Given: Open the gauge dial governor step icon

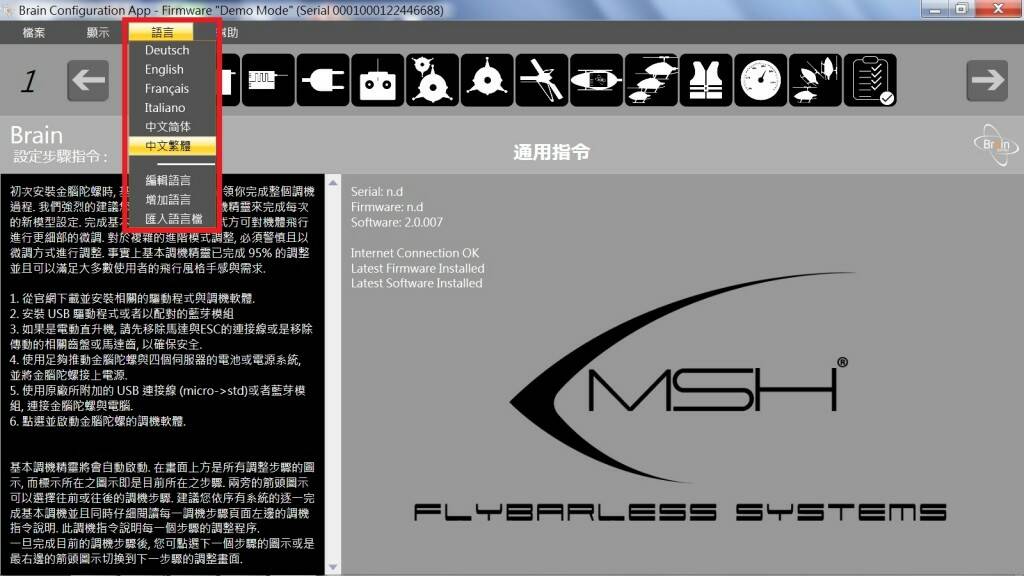Looking at the screenshot, I should pyautogui.click(x=761, y=80).
